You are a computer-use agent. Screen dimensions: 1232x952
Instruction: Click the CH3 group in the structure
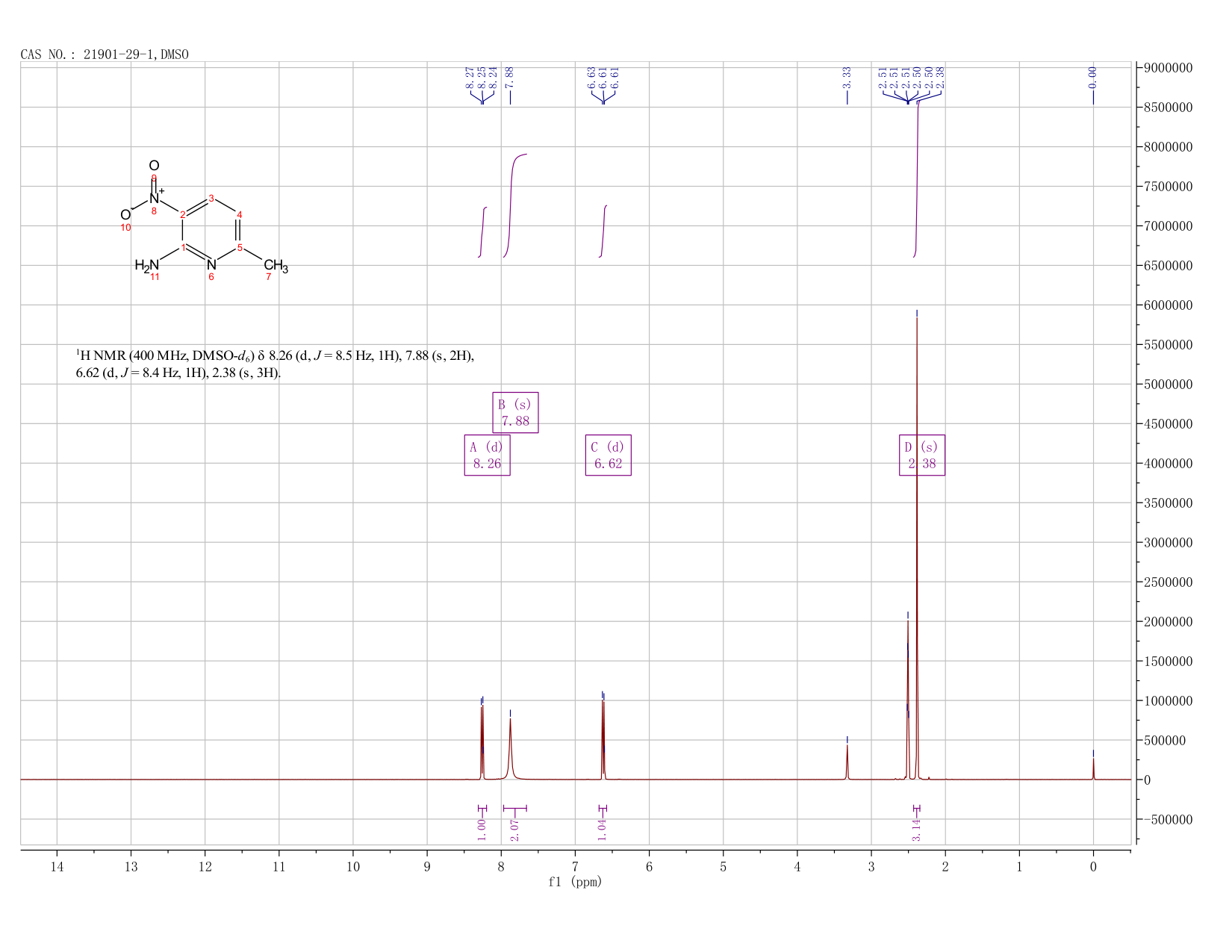(x=276, y=266)
